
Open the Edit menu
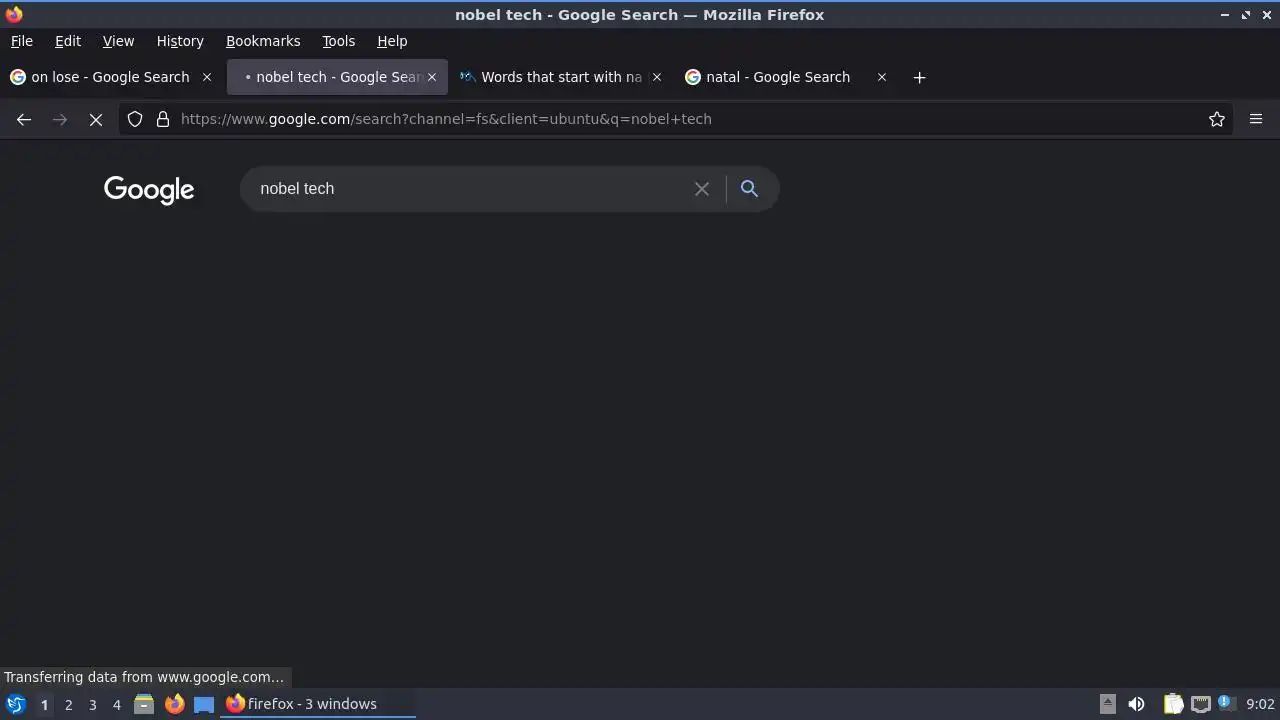(68, 41)
